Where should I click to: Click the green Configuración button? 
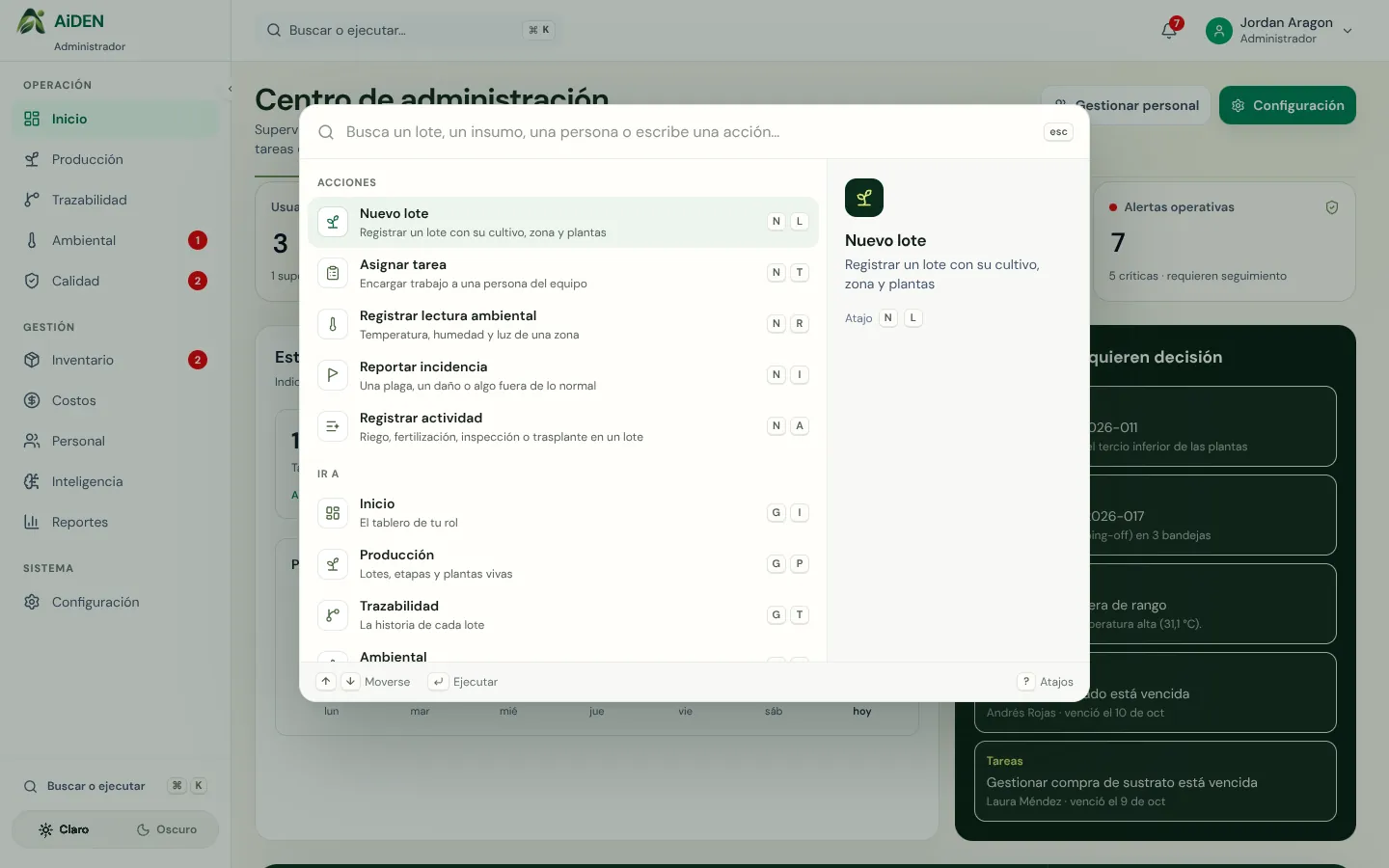point(1287,105)
